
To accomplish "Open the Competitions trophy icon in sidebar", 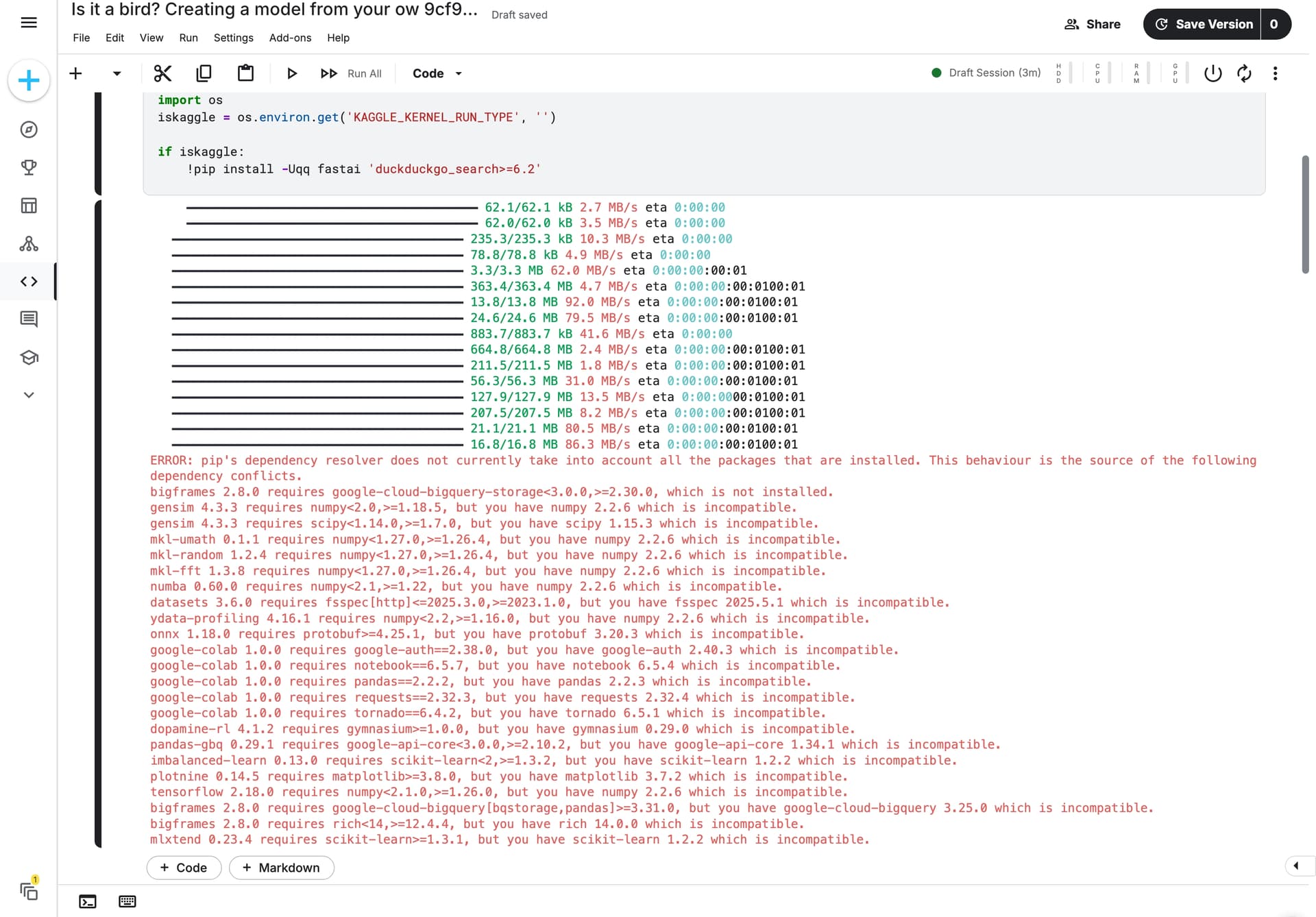I will tap(29, 167).
